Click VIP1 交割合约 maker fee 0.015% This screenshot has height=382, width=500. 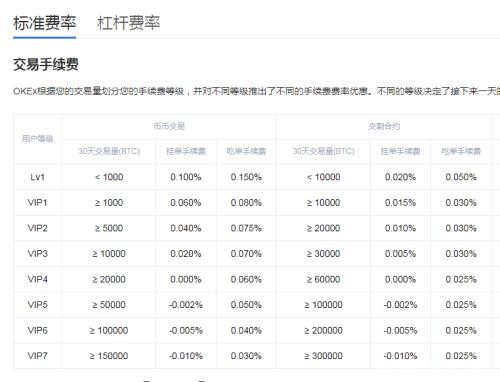pyautogui.click(x=400, y=203)
